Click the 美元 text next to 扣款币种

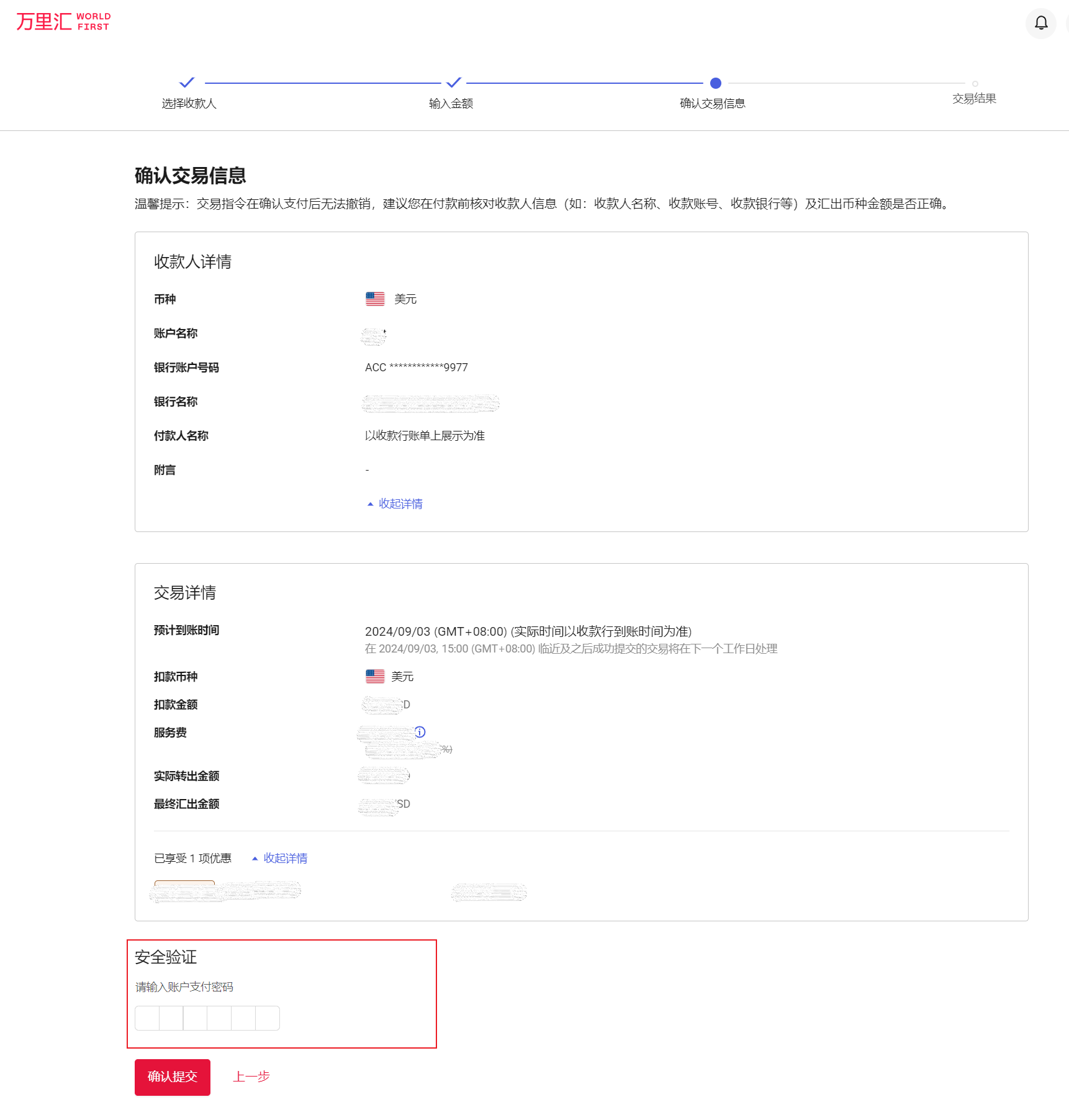[403, 676]
